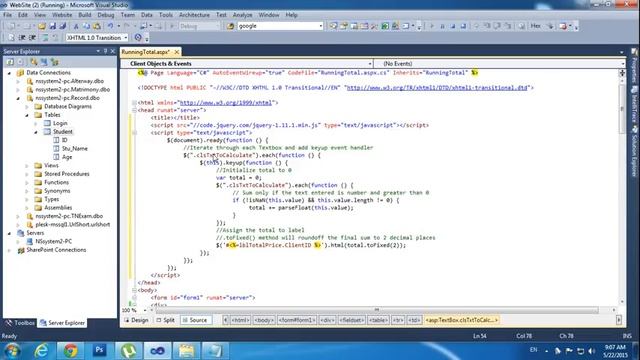Viewport: 640px width, 360px height.
Task: Collapse the Data Connections node
Action: point(9,73)
